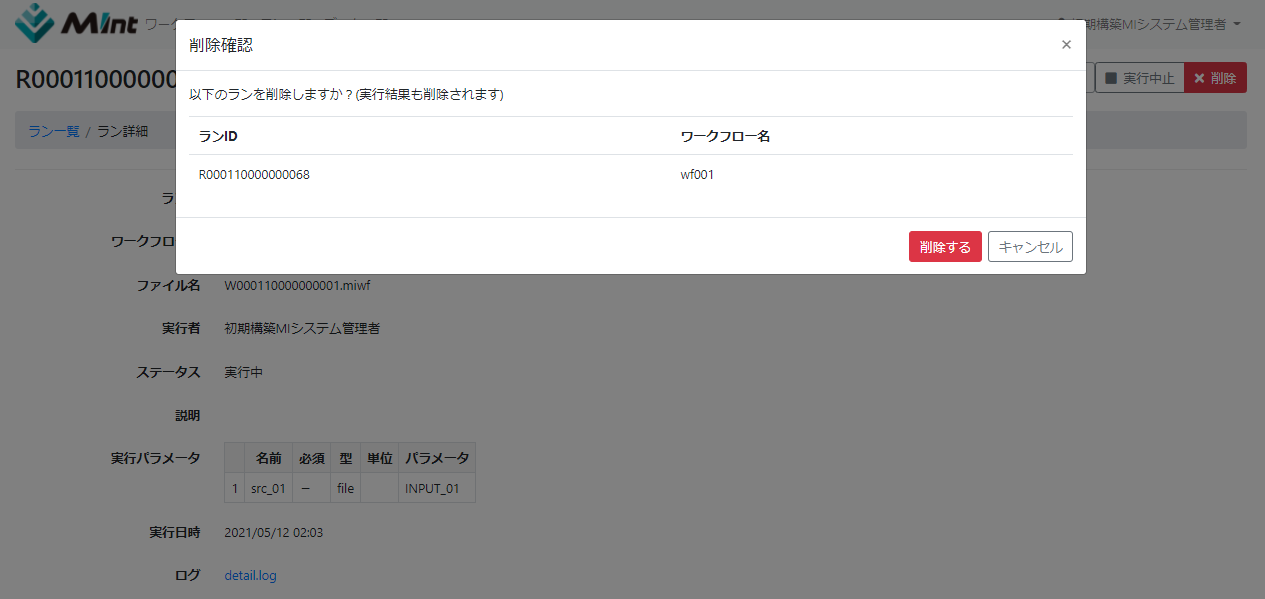
Task: Open the detail.log link
Action: (x=250, y=575)
